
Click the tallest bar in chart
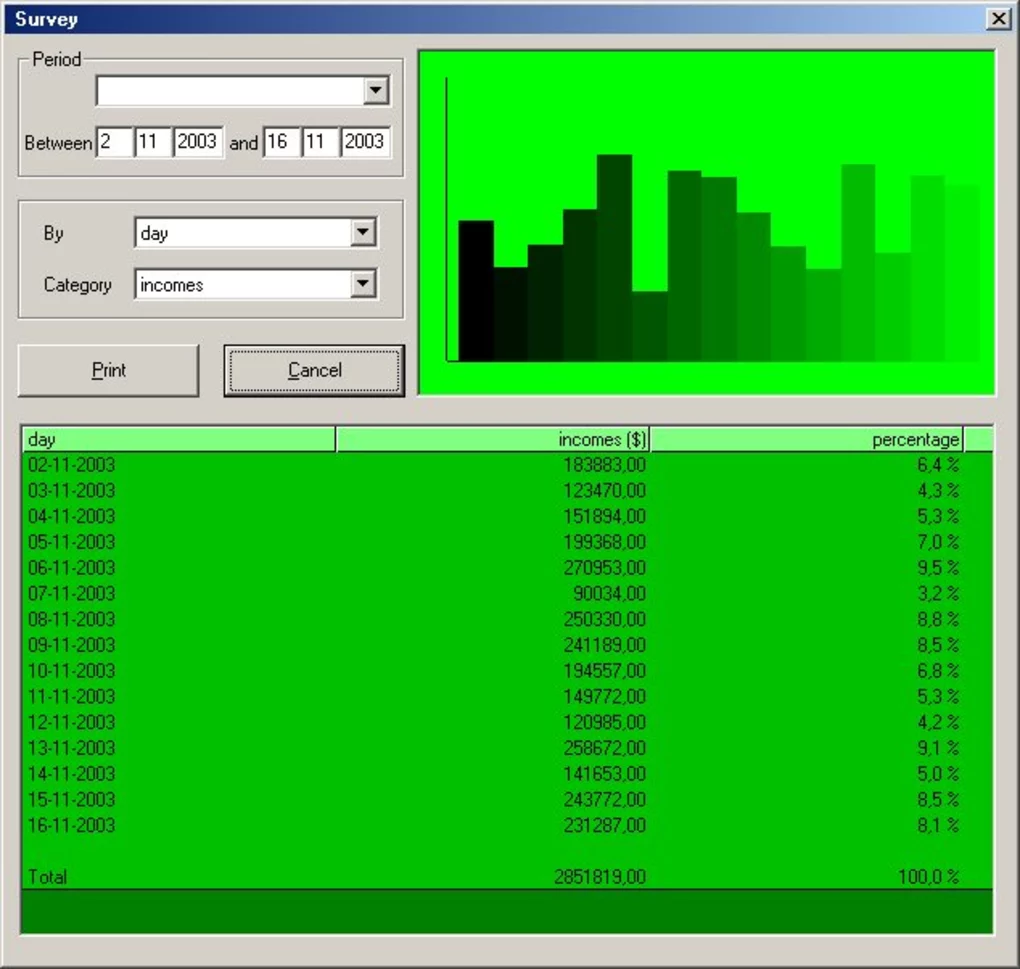click(614, 258)
